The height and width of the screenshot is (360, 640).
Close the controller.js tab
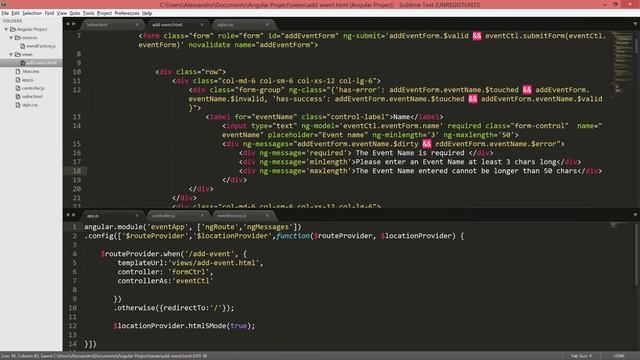[202, 216]
